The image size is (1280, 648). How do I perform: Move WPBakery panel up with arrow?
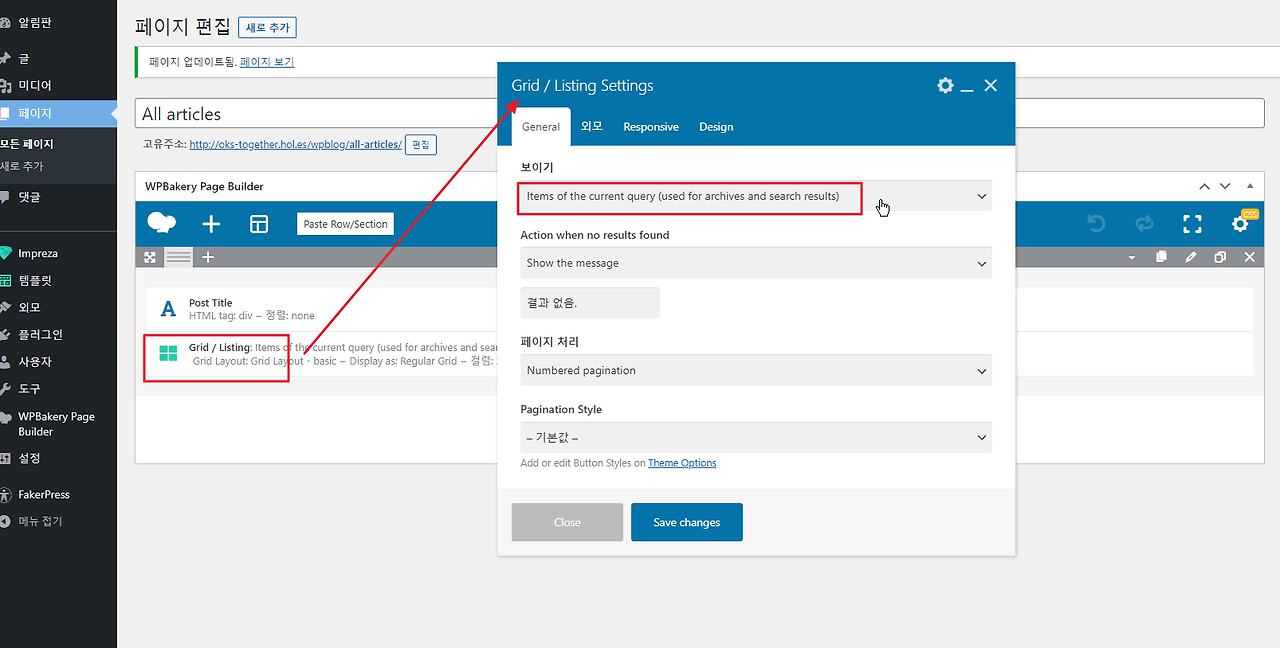[x=1204, y=187]
